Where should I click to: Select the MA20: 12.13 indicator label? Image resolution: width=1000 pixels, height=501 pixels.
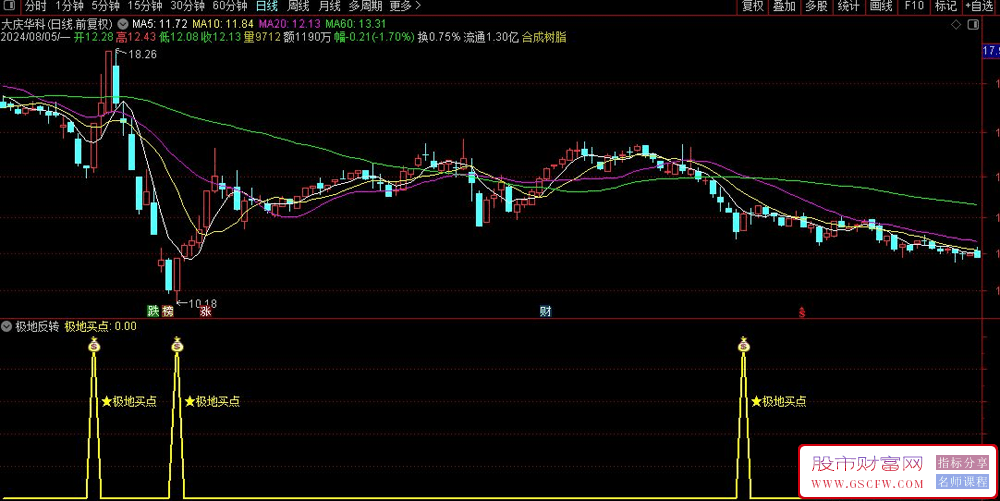[x=290, y=24]
